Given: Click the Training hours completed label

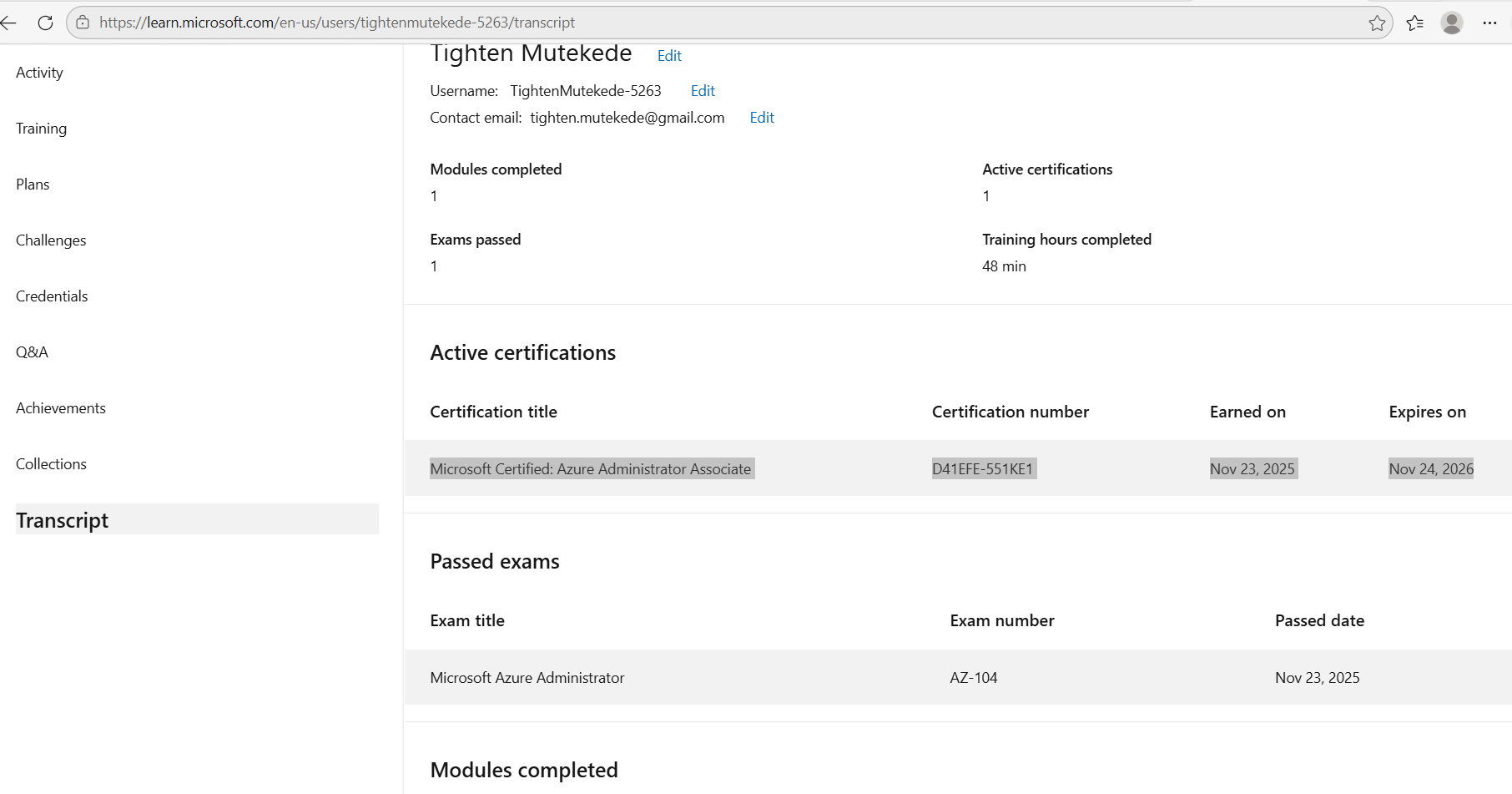Looking at the screenshot, I should pyautogui.click(x=1066, y=240).
